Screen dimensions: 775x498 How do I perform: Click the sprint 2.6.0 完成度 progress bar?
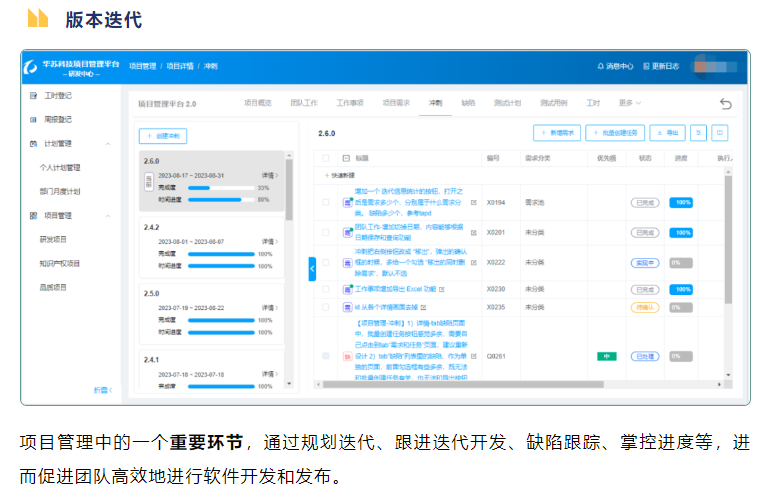coord(221,187)
